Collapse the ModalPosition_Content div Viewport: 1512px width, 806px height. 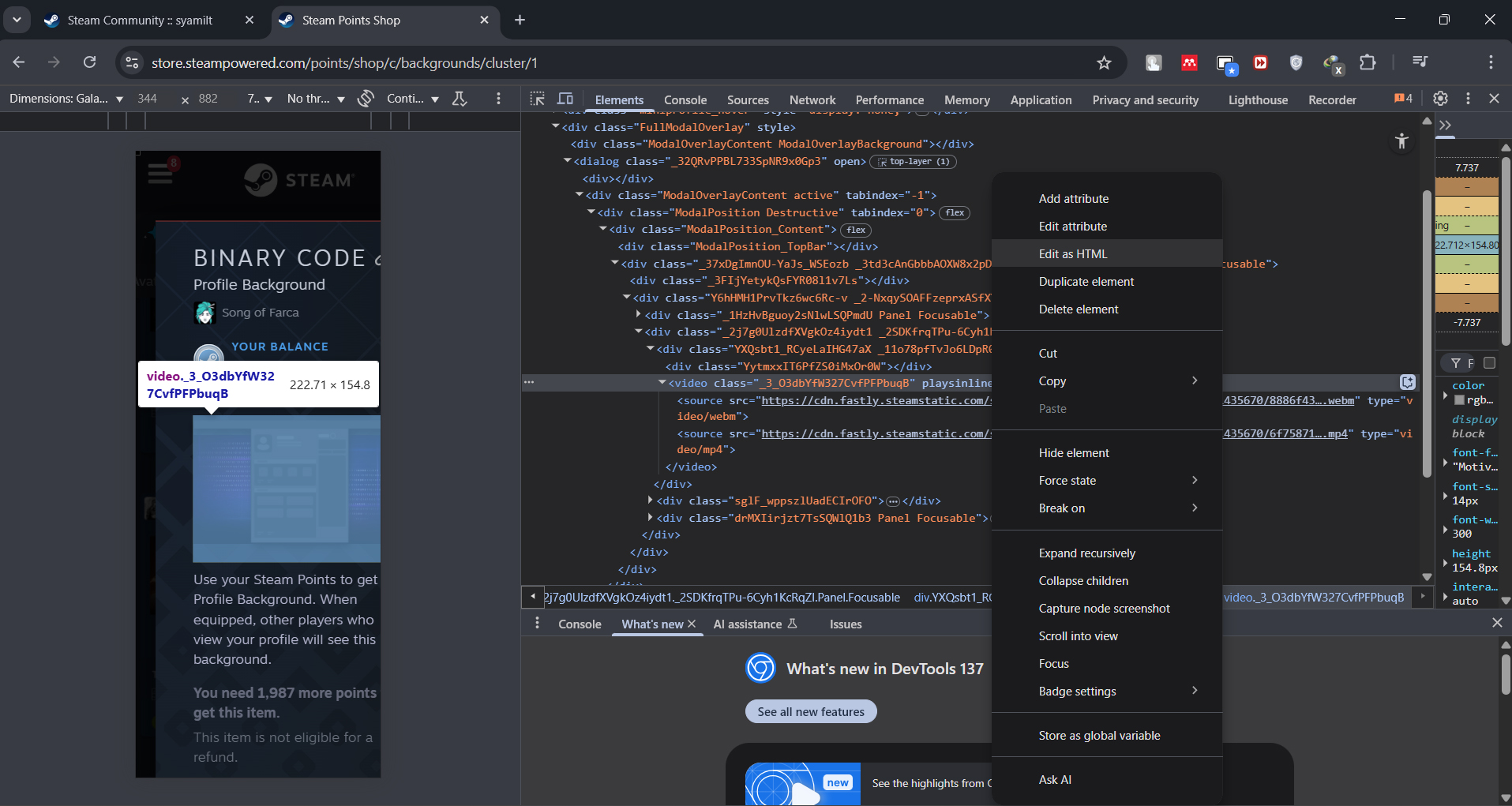point(603,229)
